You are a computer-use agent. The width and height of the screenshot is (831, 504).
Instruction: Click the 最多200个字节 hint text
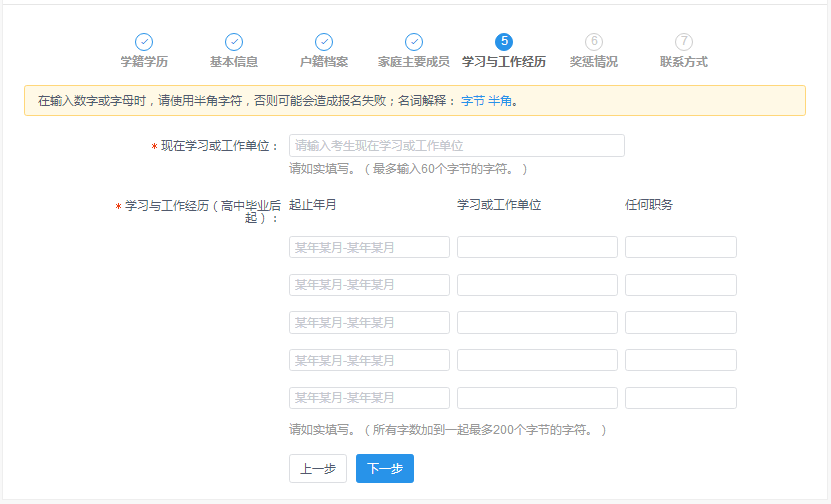448,430
